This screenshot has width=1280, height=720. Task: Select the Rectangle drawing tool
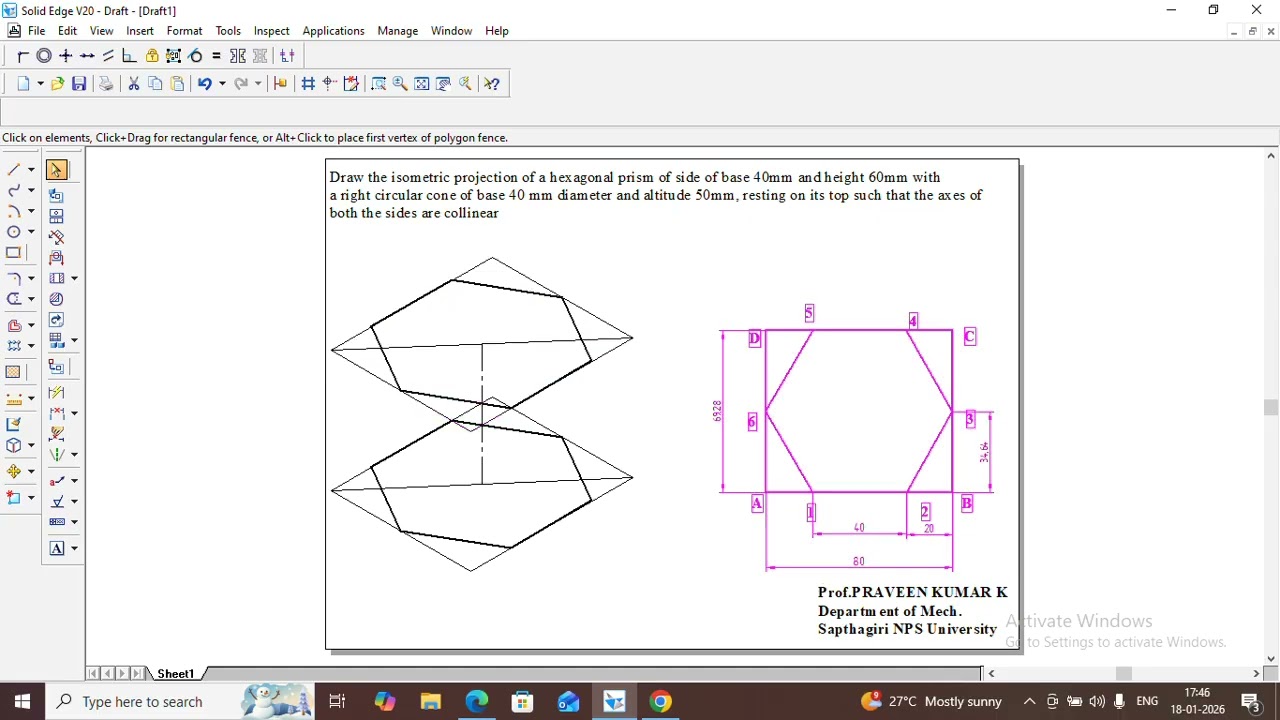[x=13, y=253]
